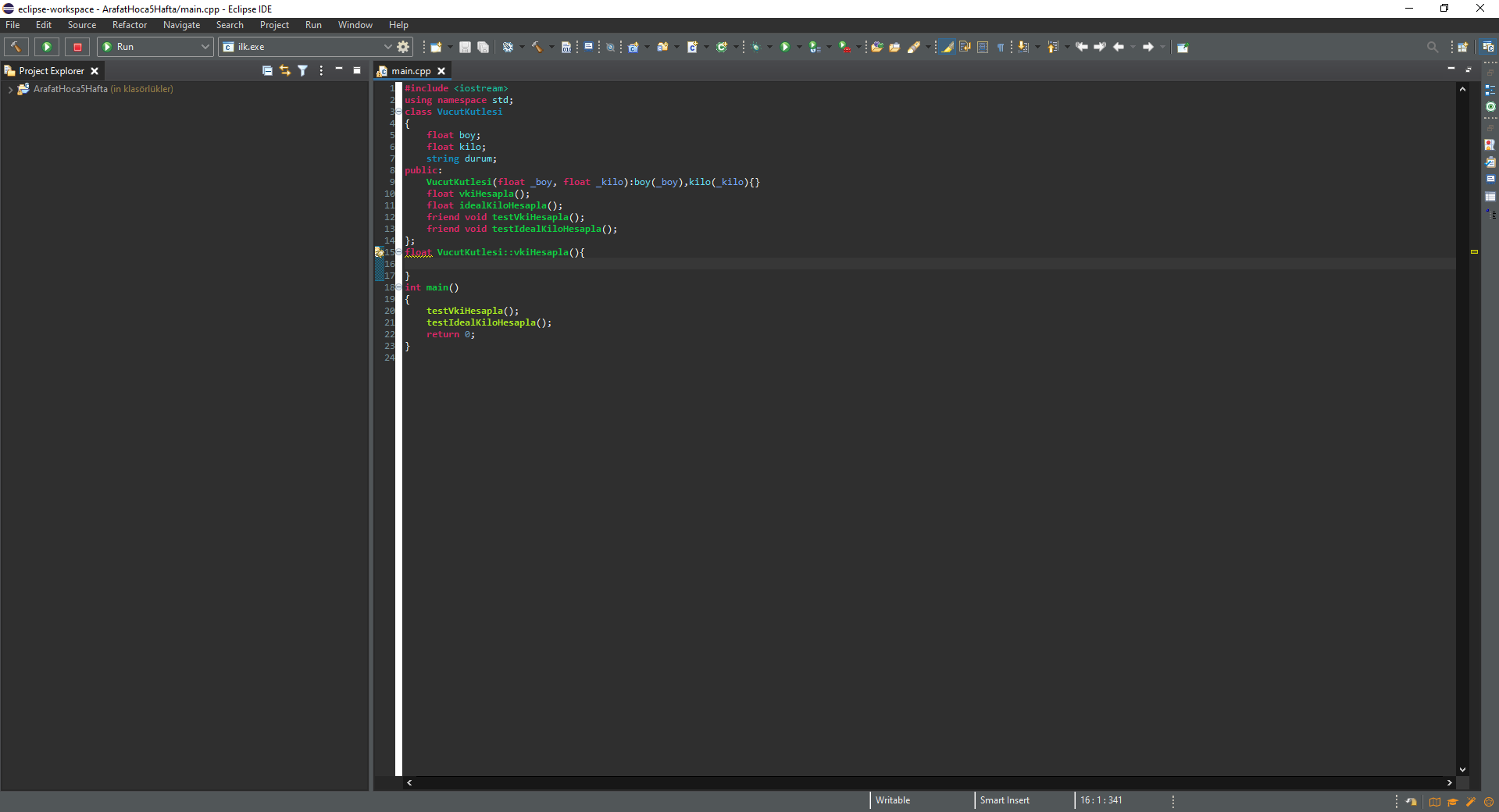
Task: Open the Project Explorer filter funnel icon
Action: 302,70
